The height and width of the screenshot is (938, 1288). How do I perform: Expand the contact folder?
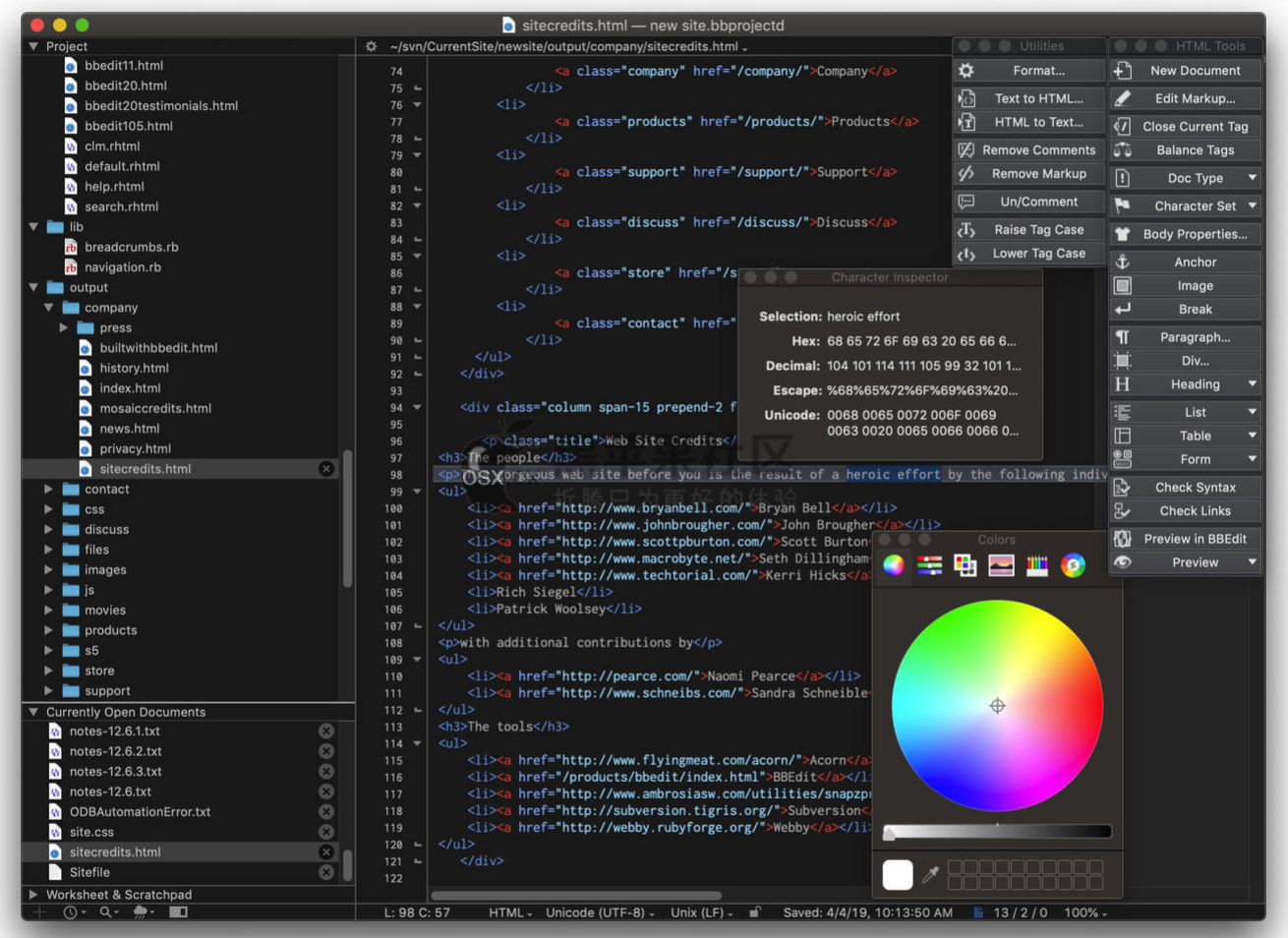(x=48, y=489)
